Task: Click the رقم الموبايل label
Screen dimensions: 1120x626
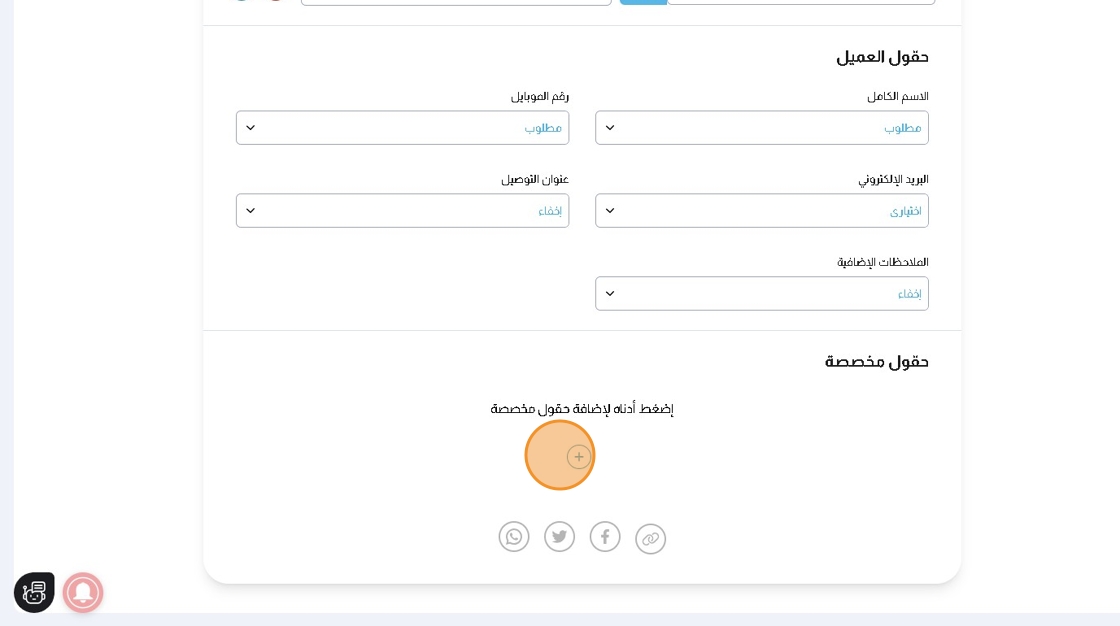Action: [x=539, y=96]
